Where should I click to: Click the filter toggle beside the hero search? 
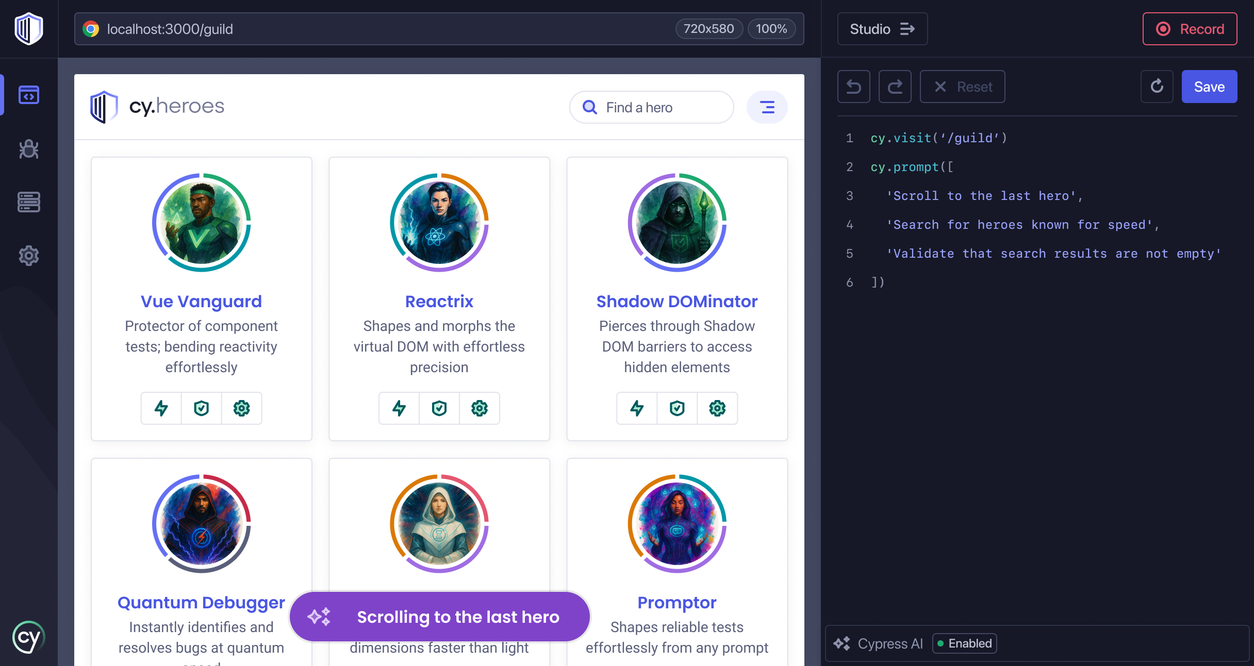click(767, 106)
